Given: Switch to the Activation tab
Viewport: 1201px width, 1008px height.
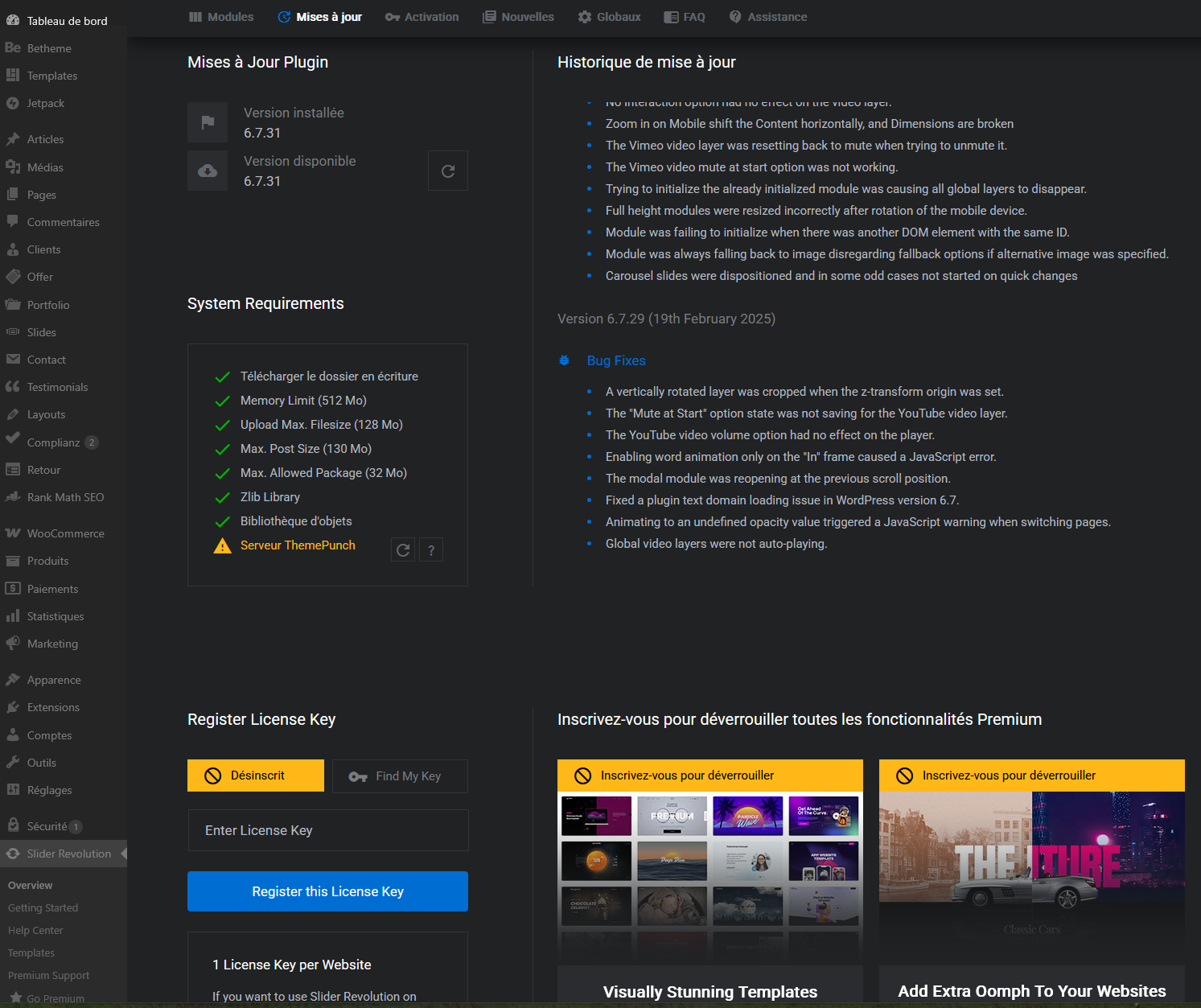Looking at the screenshot, I should click(x=422, y=17).
